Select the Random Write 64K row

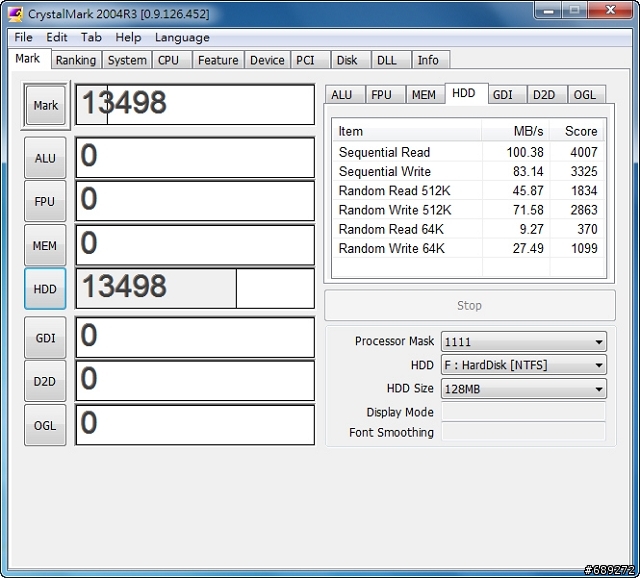coord(468,248)
